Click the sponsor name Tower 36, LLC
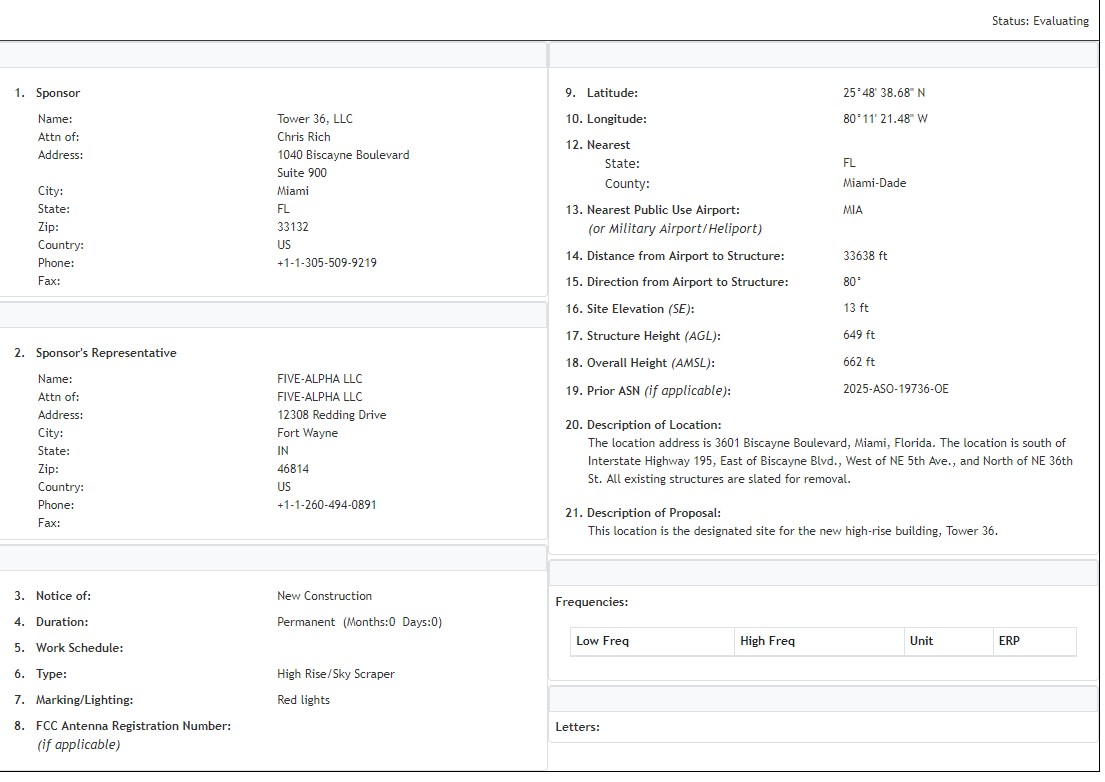The height and width of the screenshot is (782, 1105). coord(314,119)
